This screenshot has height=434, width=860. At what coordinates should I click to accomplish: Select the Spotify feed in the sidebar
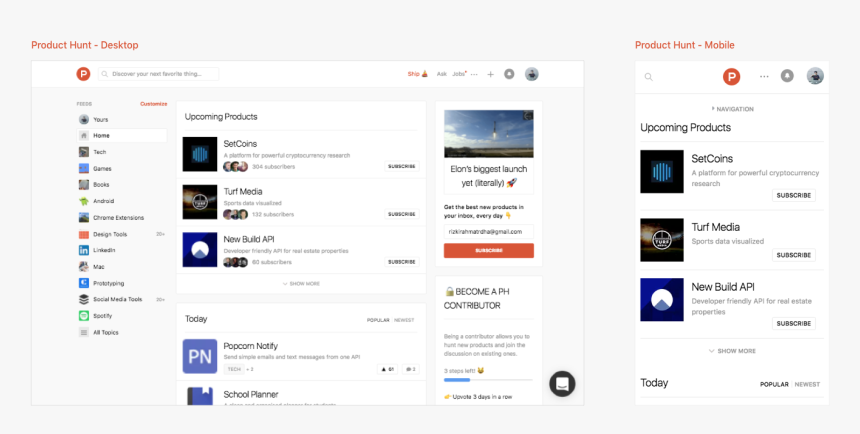coord(101,315)
